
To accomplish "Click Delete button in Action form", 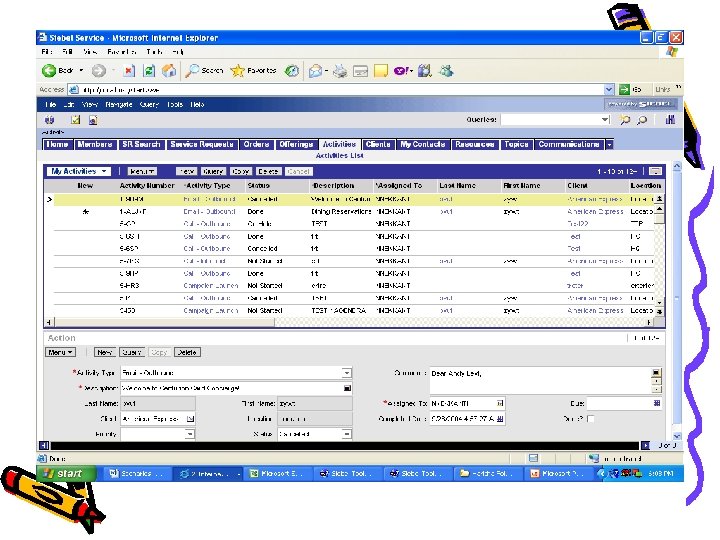I will point(187,352).
